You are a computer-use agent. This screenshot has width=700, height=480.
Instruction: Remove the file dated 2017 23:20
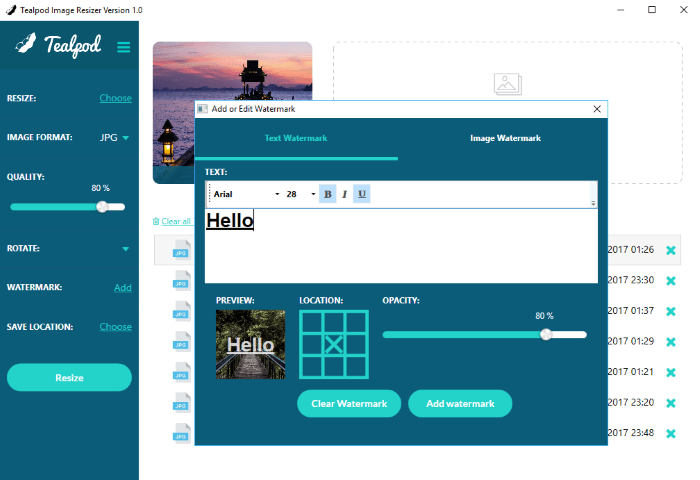tap(671, 403)
